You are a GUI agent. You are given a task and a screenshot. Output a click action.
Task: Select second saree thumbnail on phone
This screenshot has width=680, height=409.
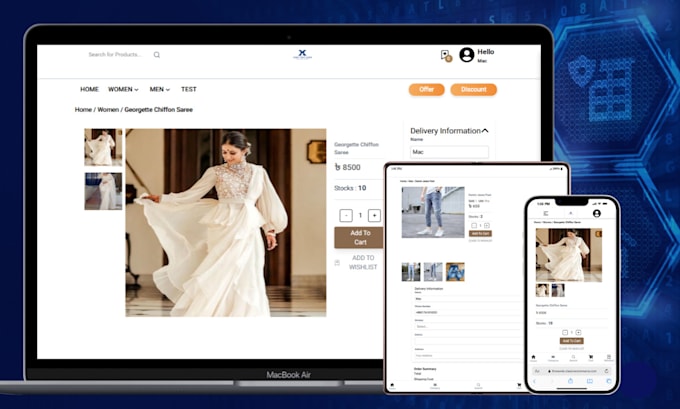click(x=558, y=290)
